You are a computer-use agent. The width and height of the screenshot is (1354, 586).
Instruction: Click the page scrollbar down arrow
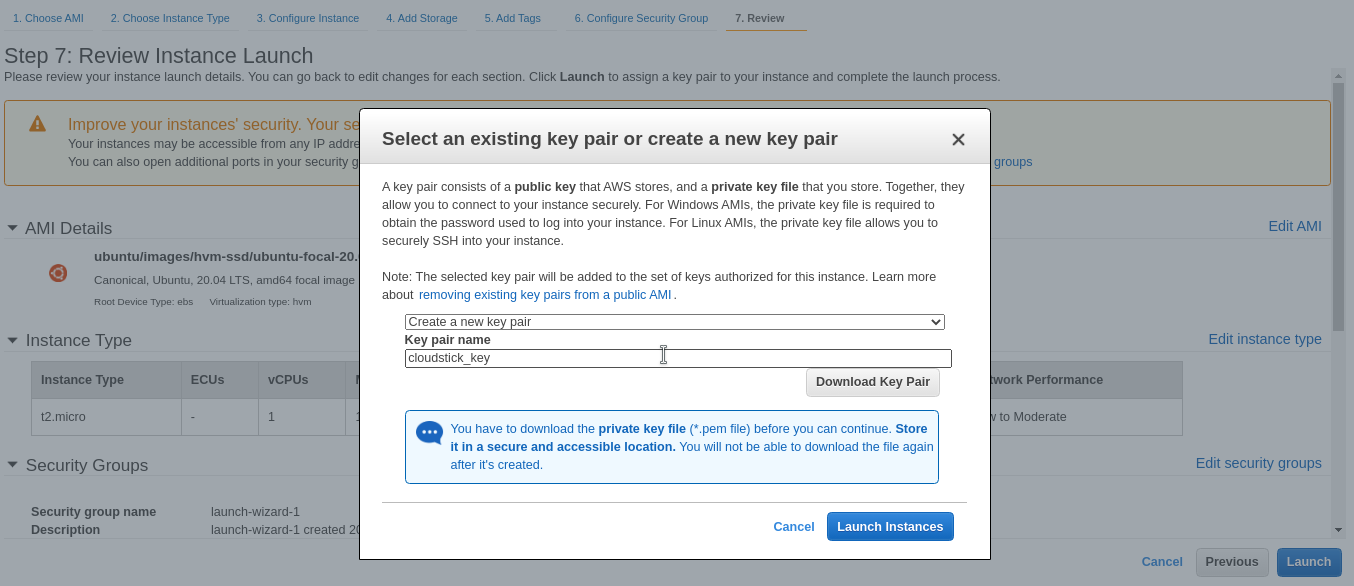pos(1338,529)
